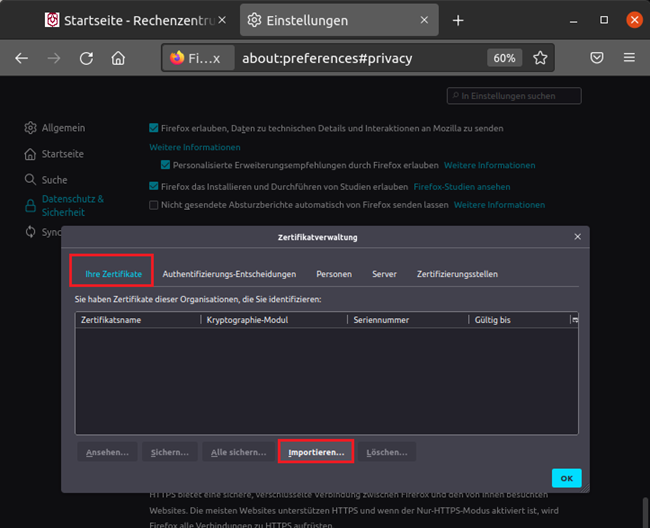
Task: Switch to the Zertifizierungsstellen tab
Action: [457, 274]
